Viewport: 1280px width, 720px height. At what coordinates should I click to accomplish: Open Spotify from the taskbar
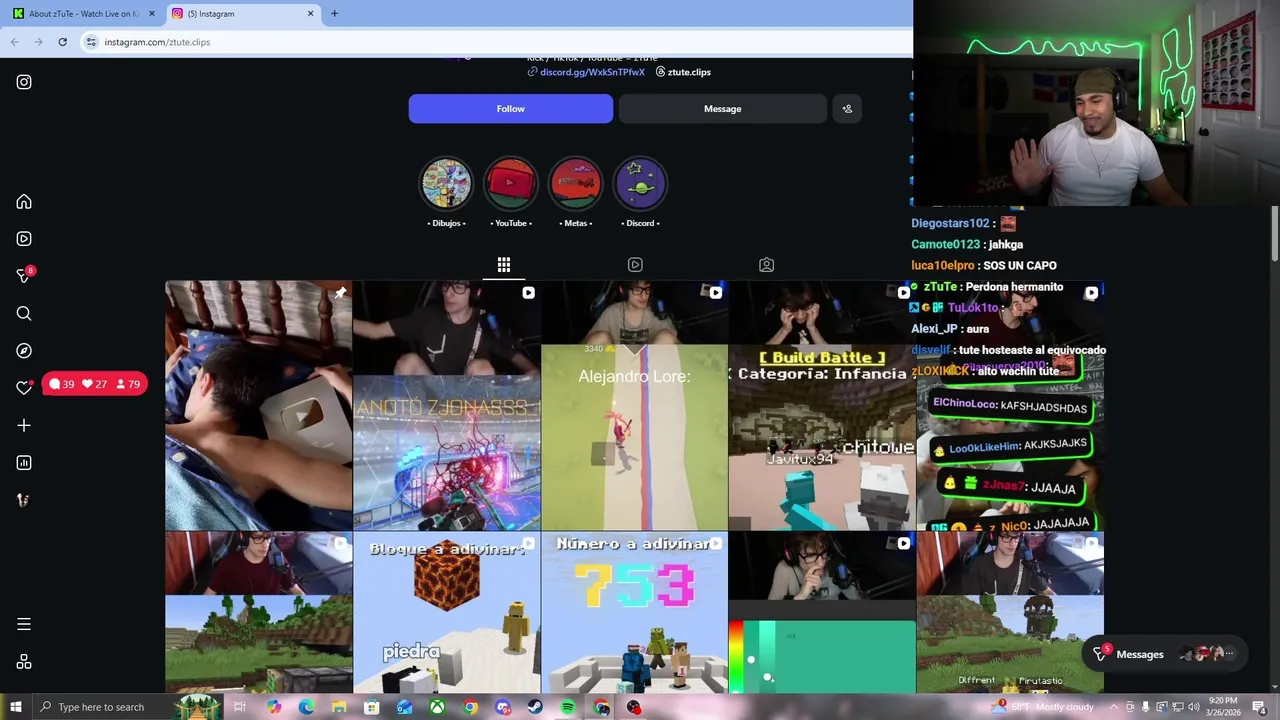pyautogui.click(x=568, y=707)
